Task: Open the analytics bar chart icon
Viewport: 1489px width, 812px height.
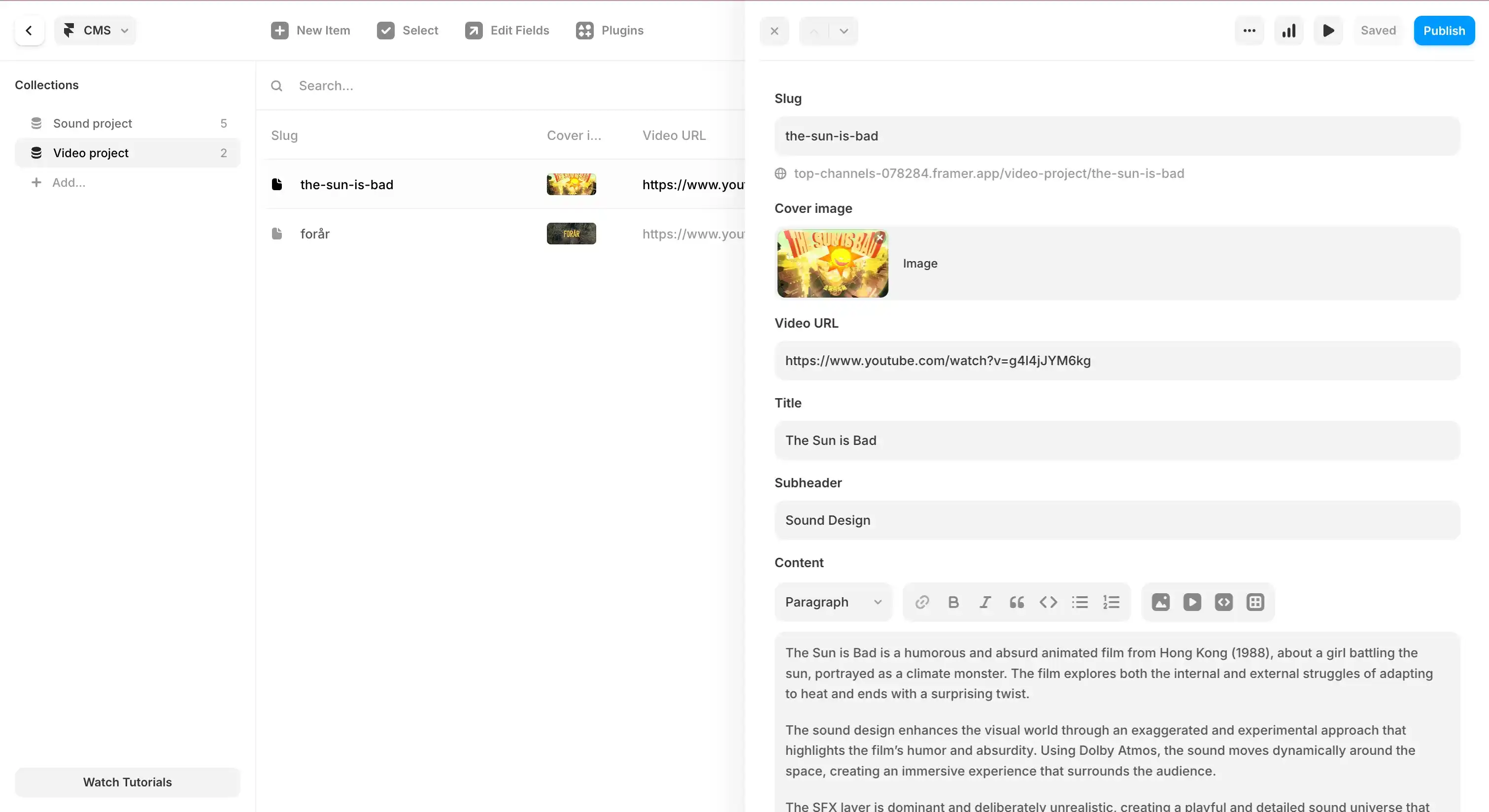Action: (x=1288, y=31)
